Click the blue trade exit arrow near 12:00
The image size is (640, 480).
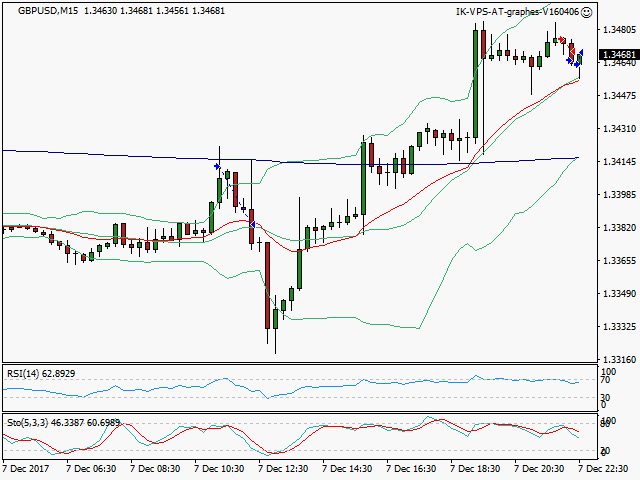coord(254,224)
